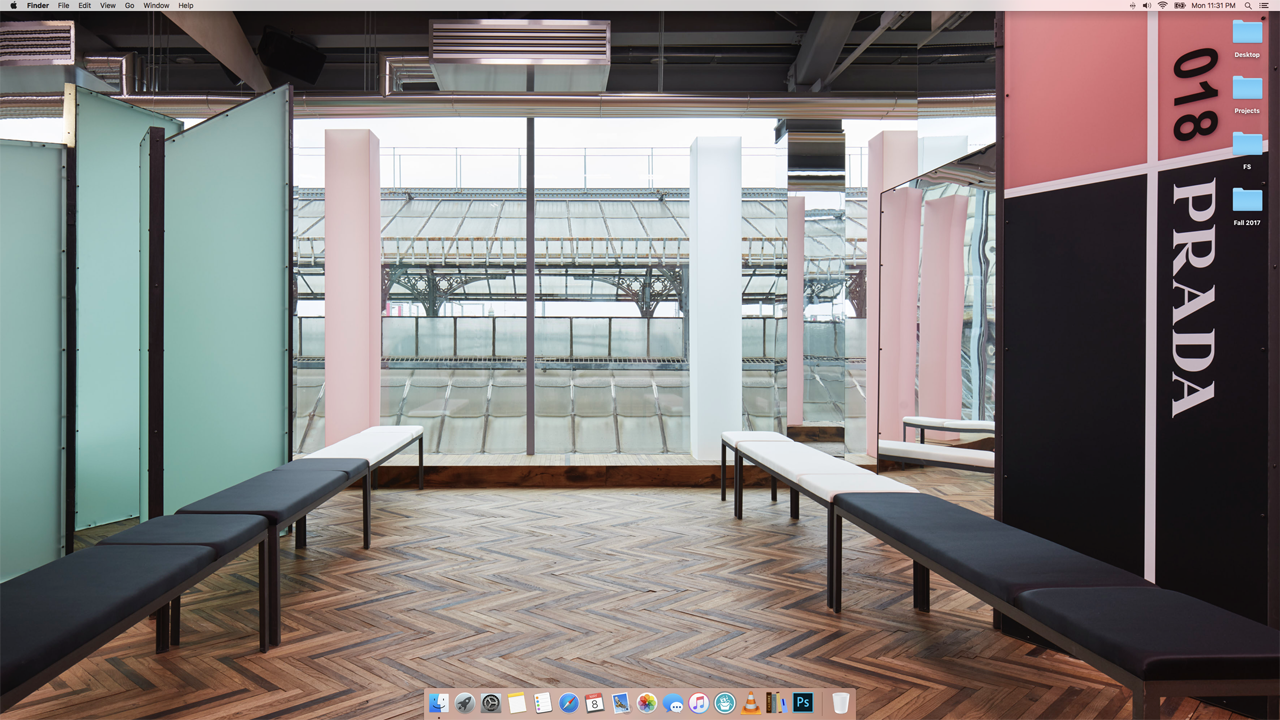The image size is (1280, 720).
Task: Click the battery status icon
Action: click(1180, 5)
